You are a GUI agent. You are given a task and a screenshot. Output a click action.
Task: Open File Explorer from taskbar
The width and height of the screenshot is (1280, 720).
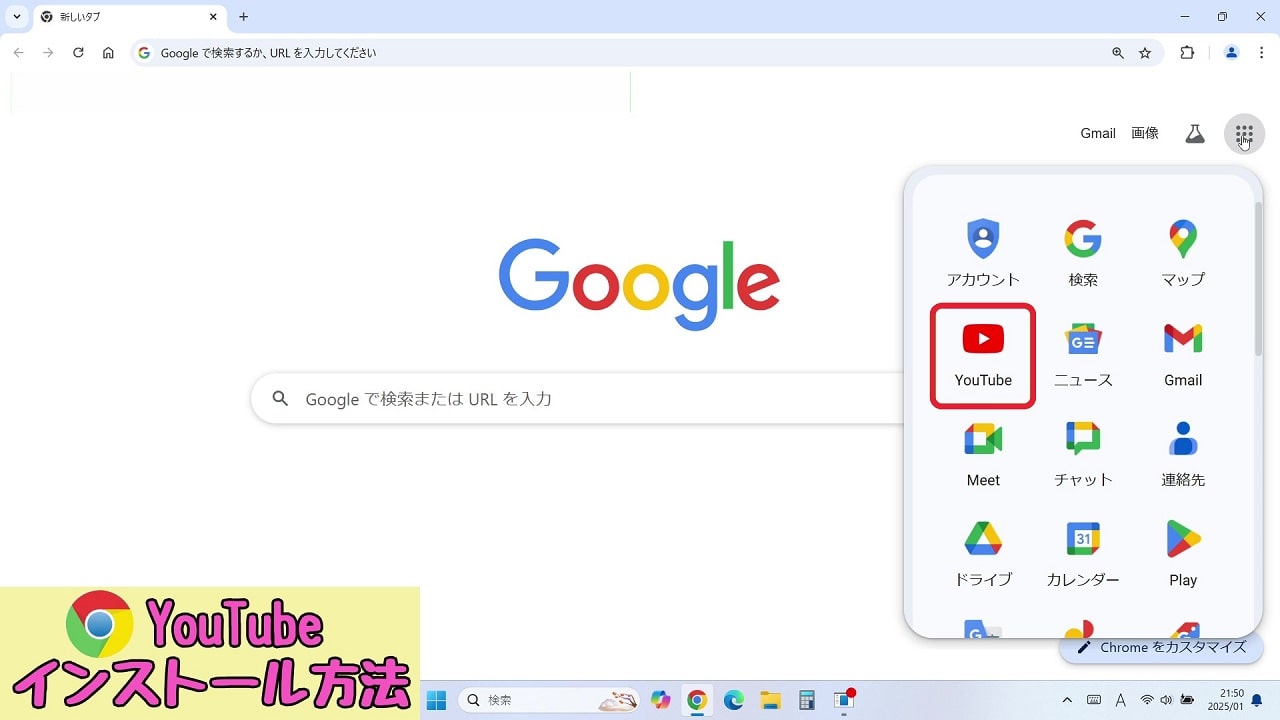click(770, 700)
